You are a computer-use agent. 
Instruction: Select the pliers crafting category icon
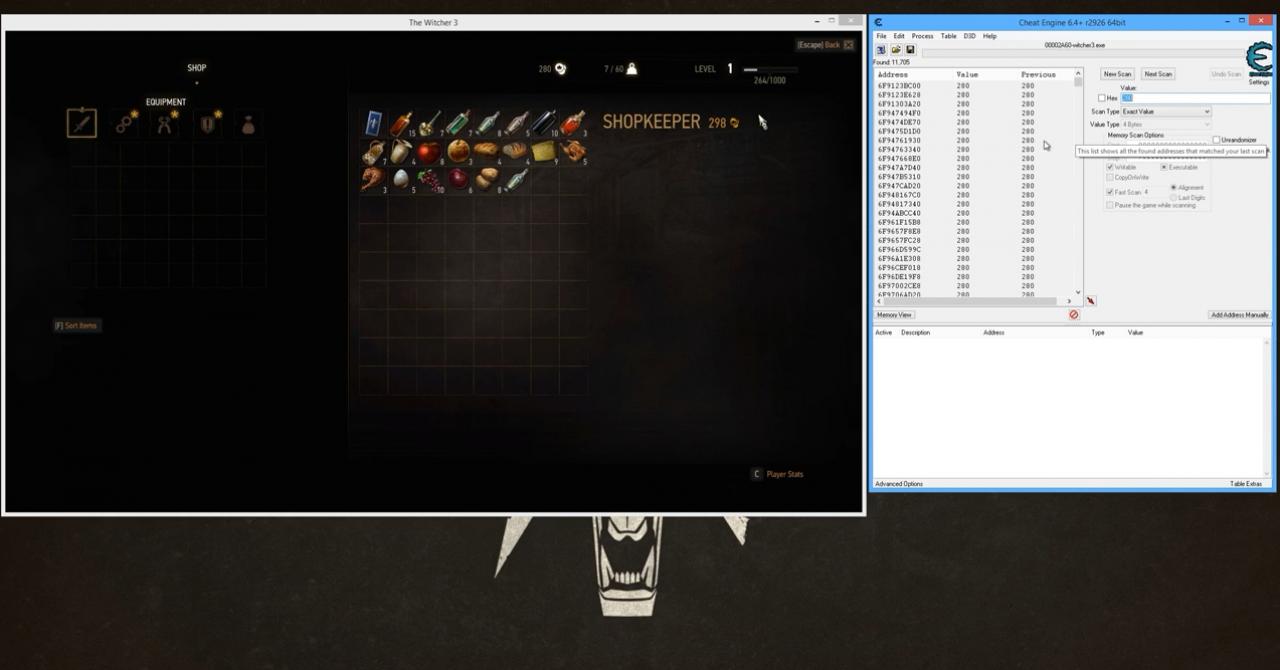click(x=166, y=123)
